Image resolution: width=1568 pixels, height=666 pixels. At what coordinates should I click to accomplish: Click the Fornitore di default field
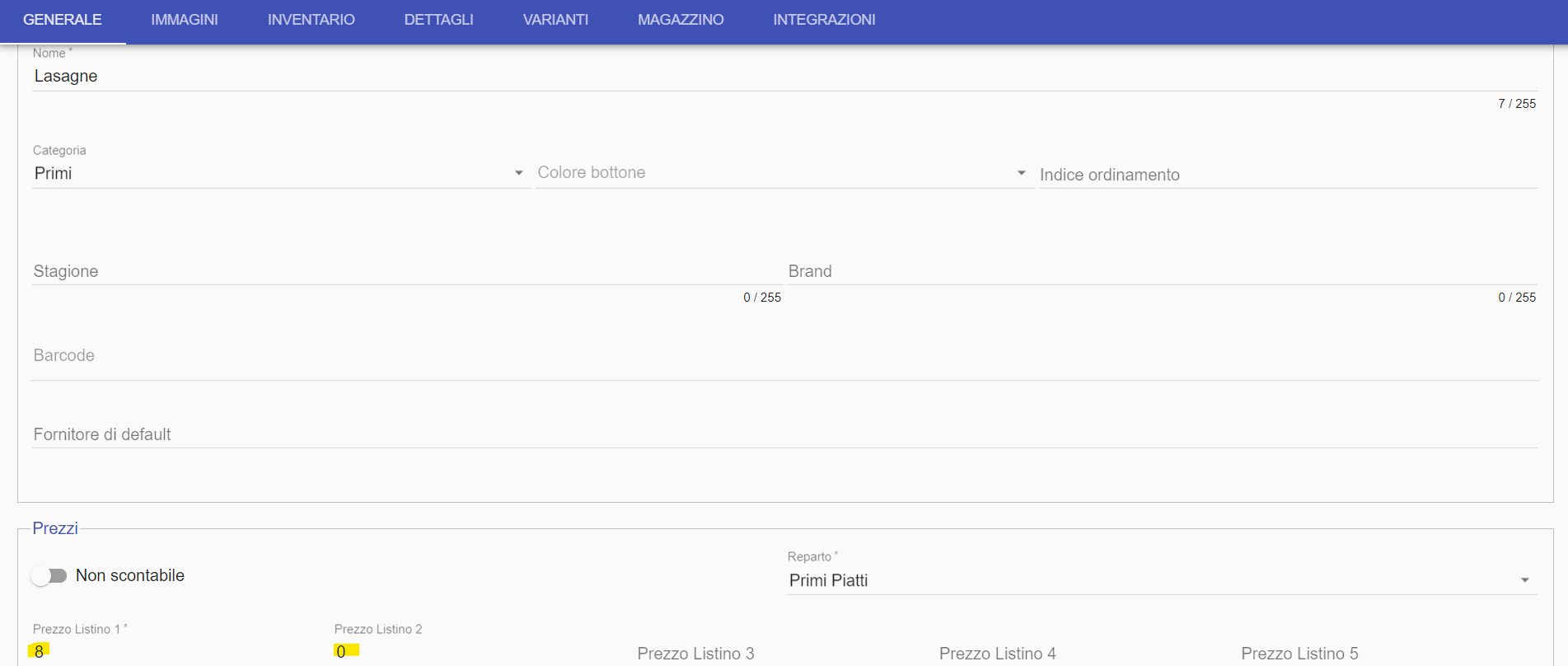tap(784, 434)
